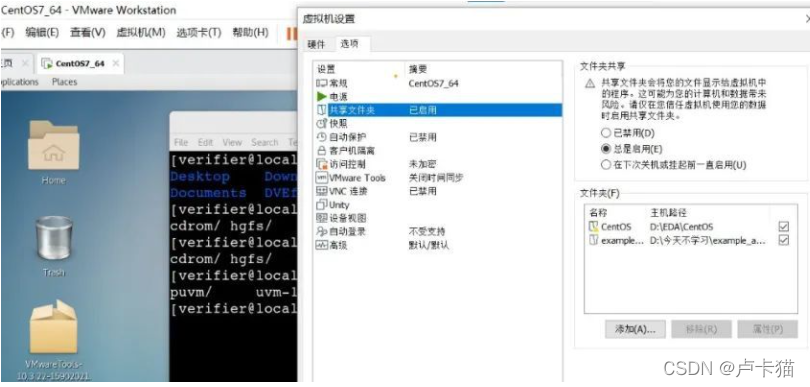Viewport: 810px width, 387px height.
Task: Open the 查看(V) menu
Action: point(87,33)
